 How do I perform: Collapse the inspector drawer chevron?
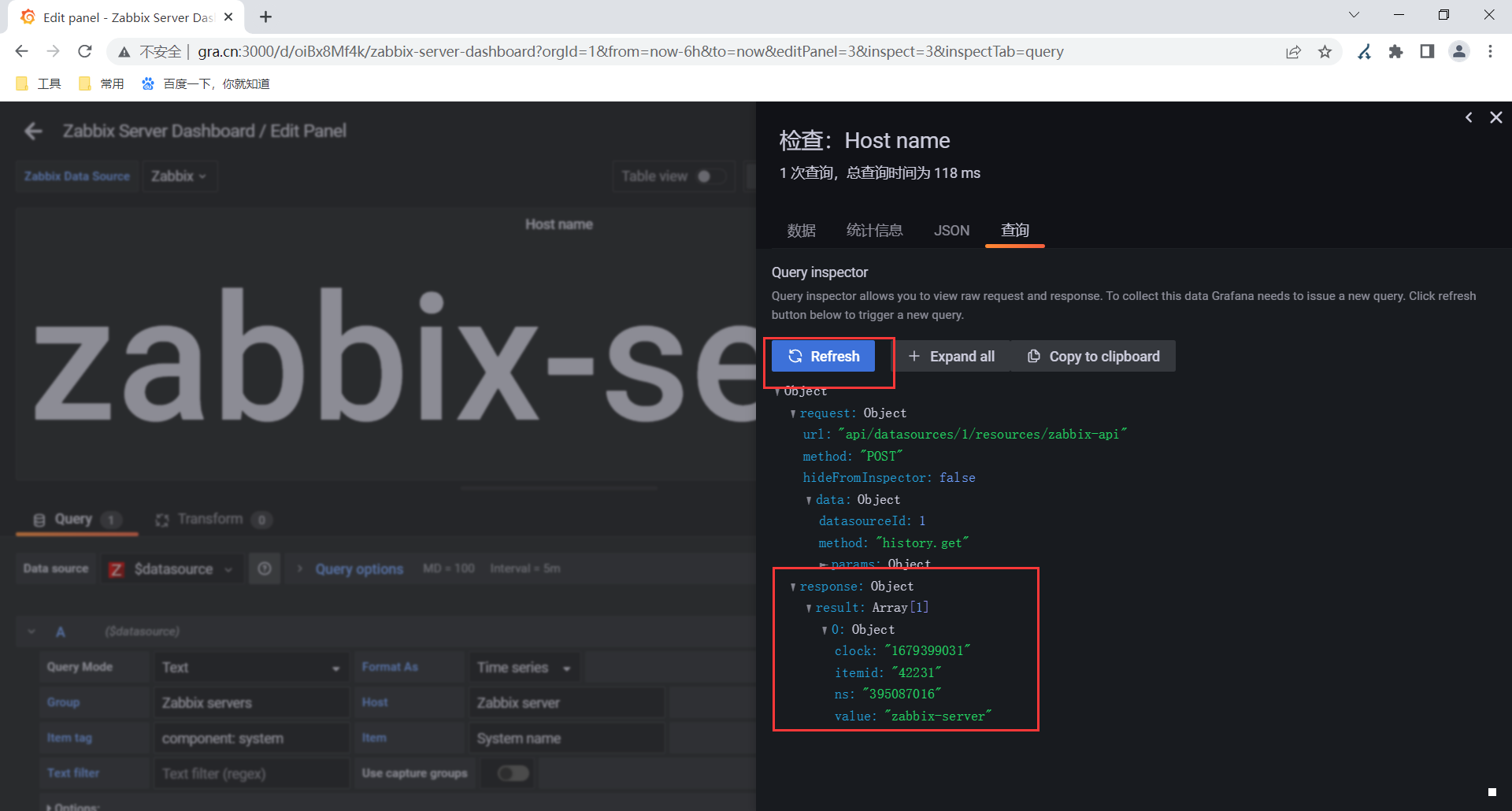click(x=1469, y=117)
